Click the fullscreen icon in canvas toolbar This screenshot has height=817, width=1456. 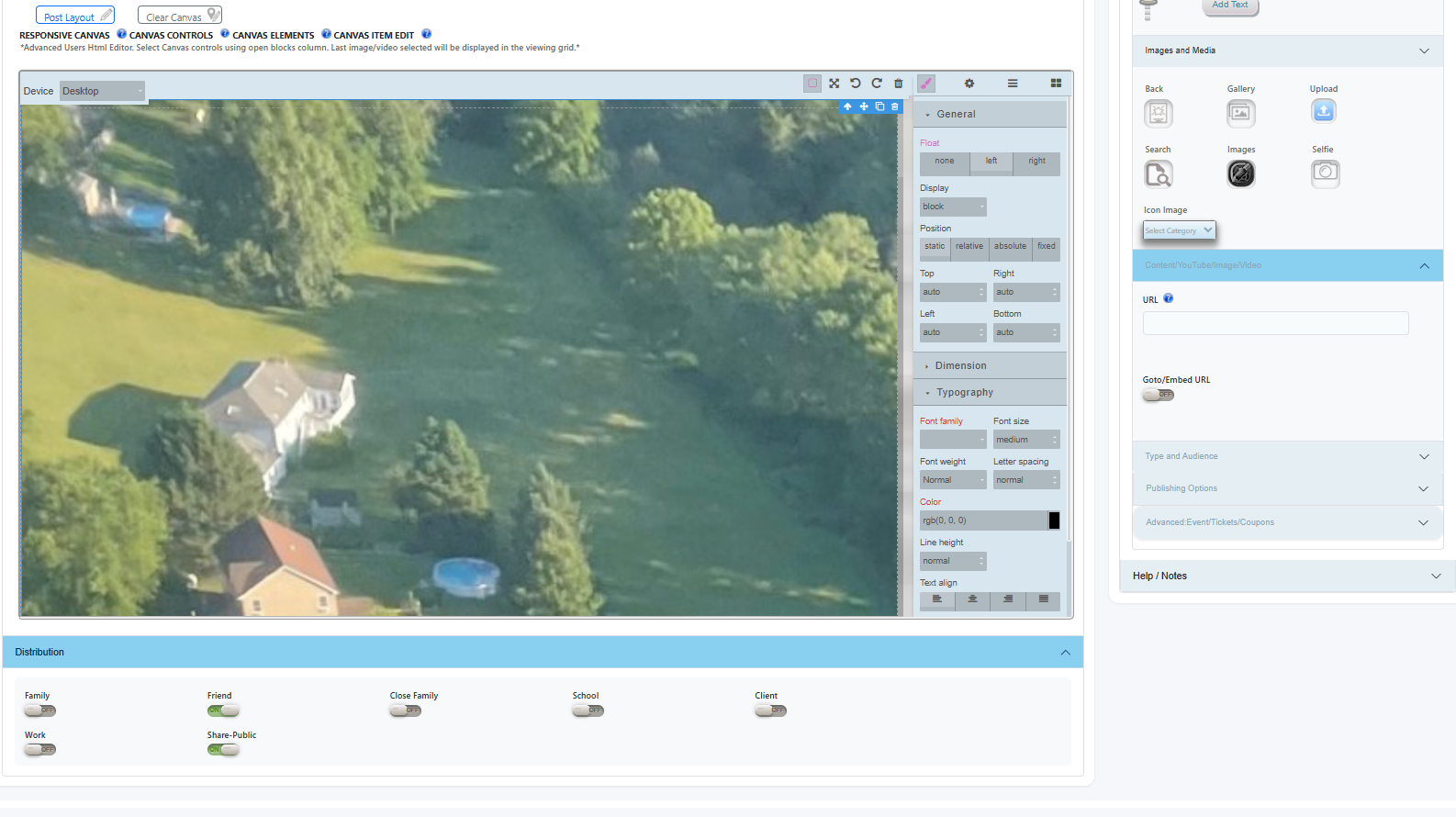834,84
